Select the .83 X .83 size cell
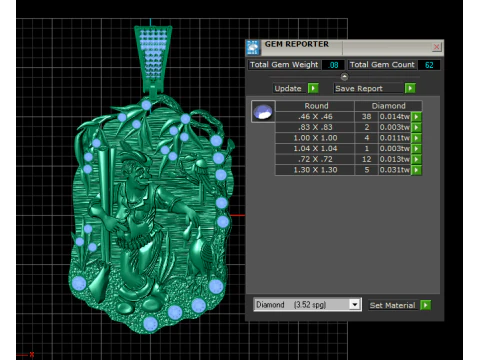This screenshot has width=480, height=360. click(x=315, y=127)
